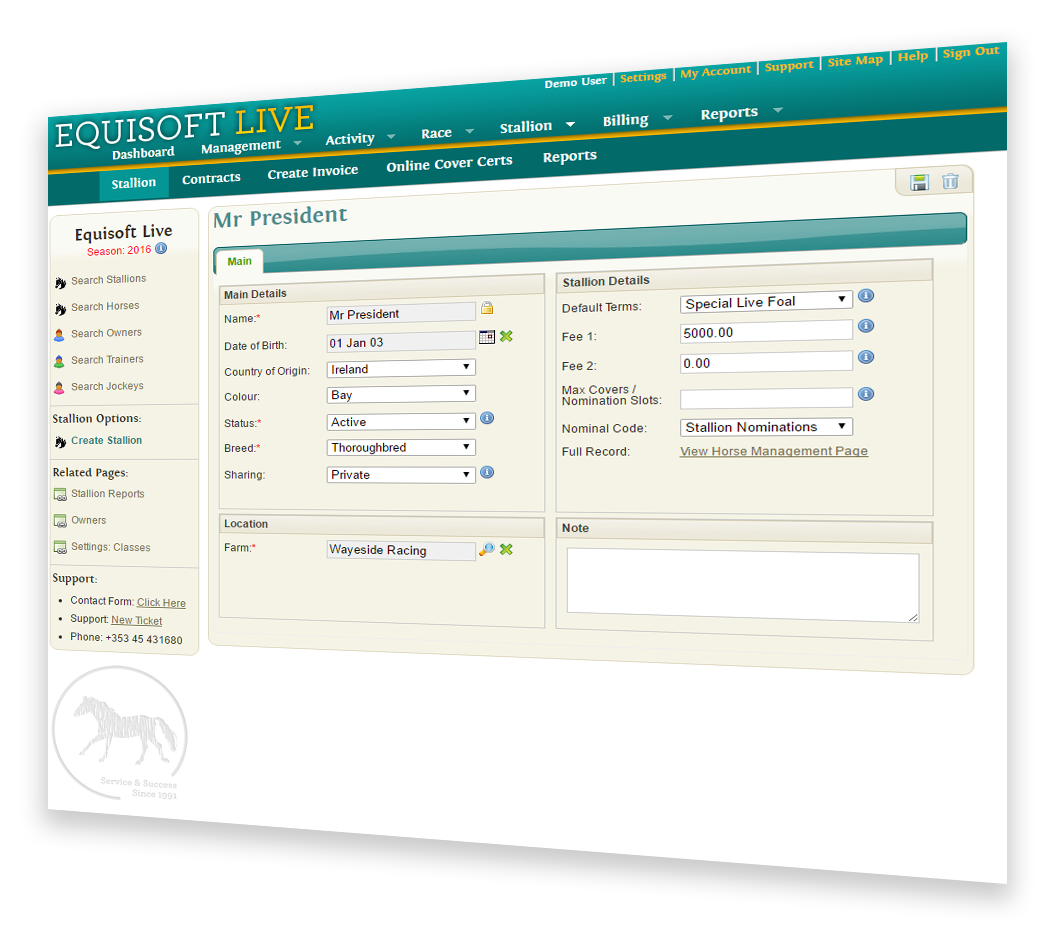Open the Settings header link

[643, 77]
